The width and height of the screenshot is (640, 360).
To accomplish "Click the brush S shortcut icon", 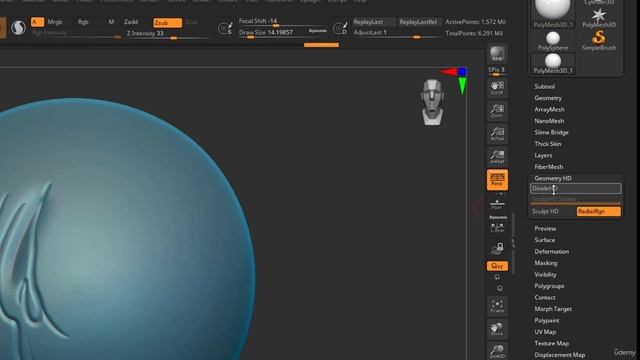I will click(225, 28).
